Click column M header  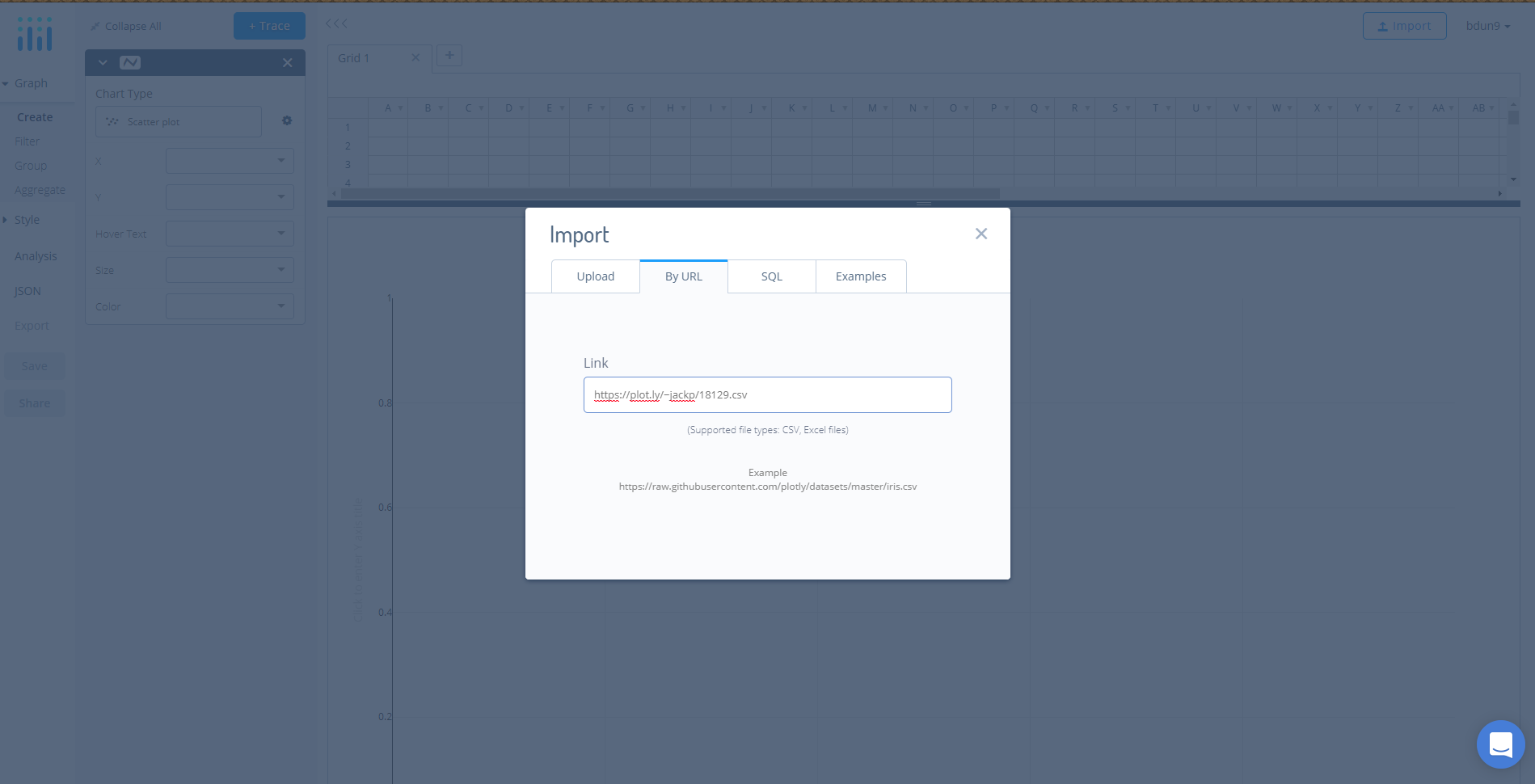[x=873, y=108]
